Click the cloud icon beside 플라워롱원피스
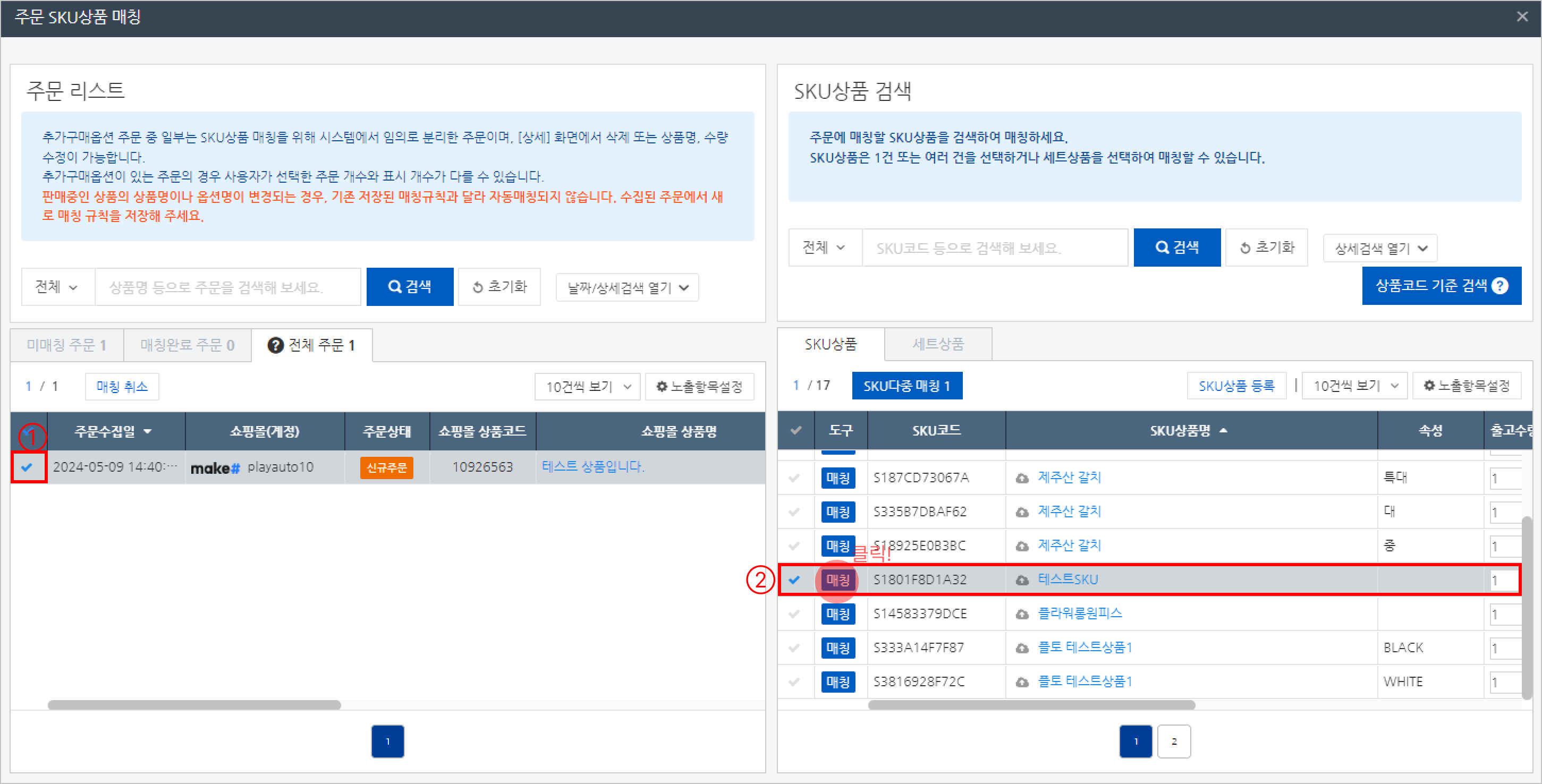Viewport: 1542px width, 784px height. 1022,614
